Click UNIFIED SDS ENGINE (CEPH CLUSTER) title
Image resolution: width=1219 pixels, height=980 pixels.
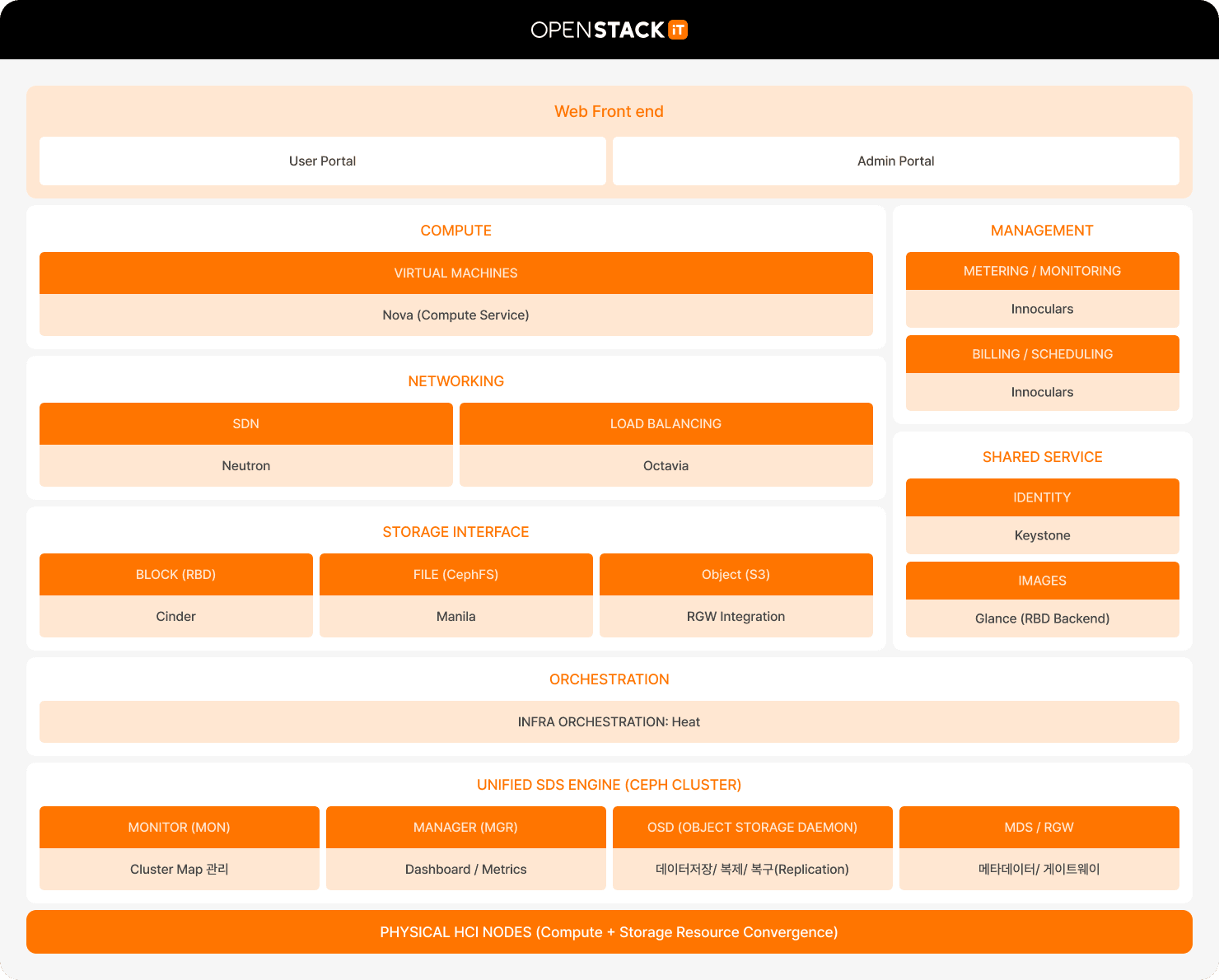[609, 785]
